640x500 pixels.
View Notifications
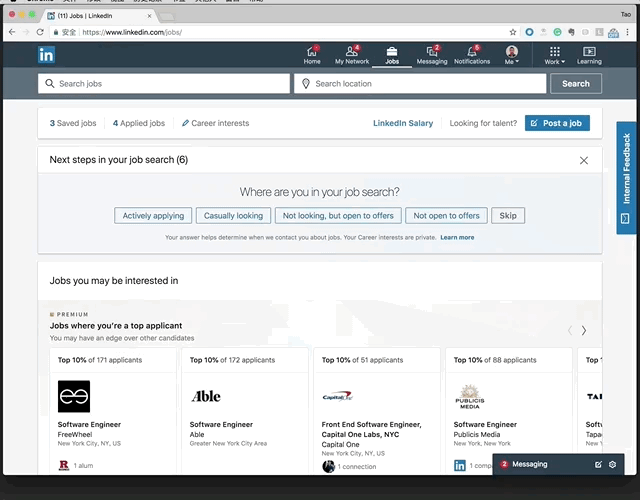(472, 55)
